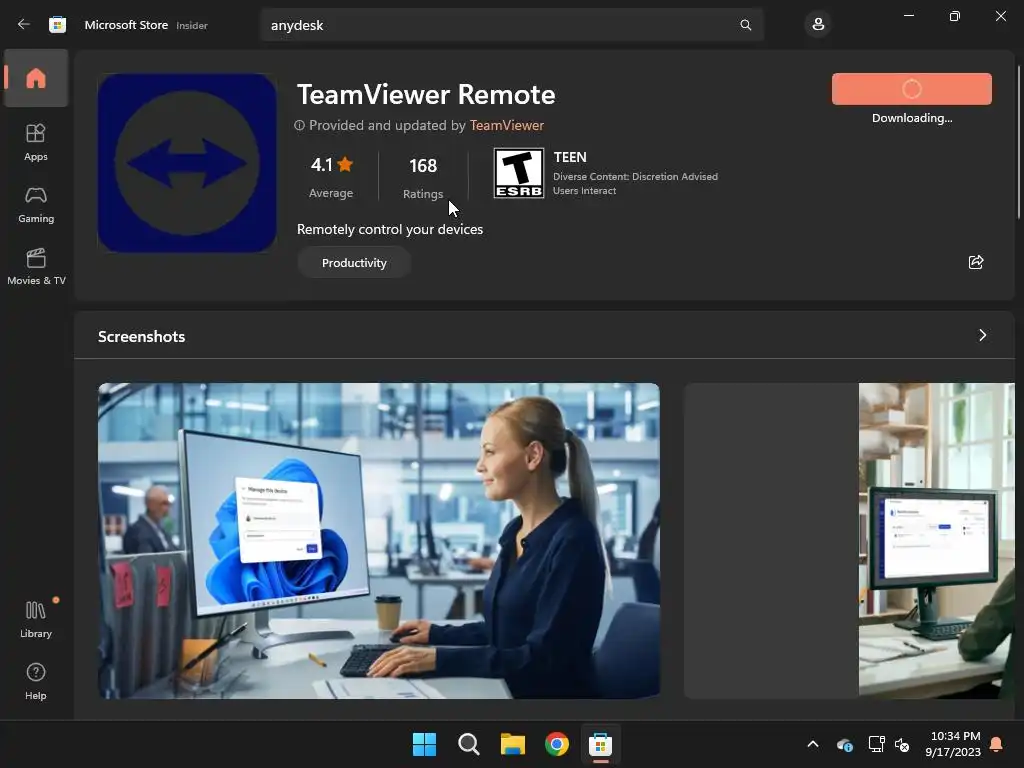Screen dimensions: 1024x768
Task: Open the Gaming section
Action: click(x=36, y=204)
